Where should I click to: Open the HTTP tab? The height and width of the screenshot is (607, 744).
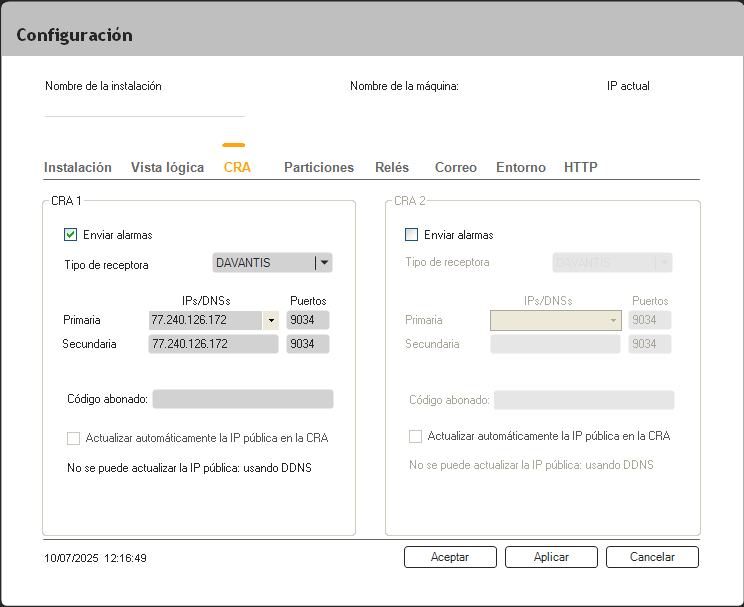pos(581,168)
